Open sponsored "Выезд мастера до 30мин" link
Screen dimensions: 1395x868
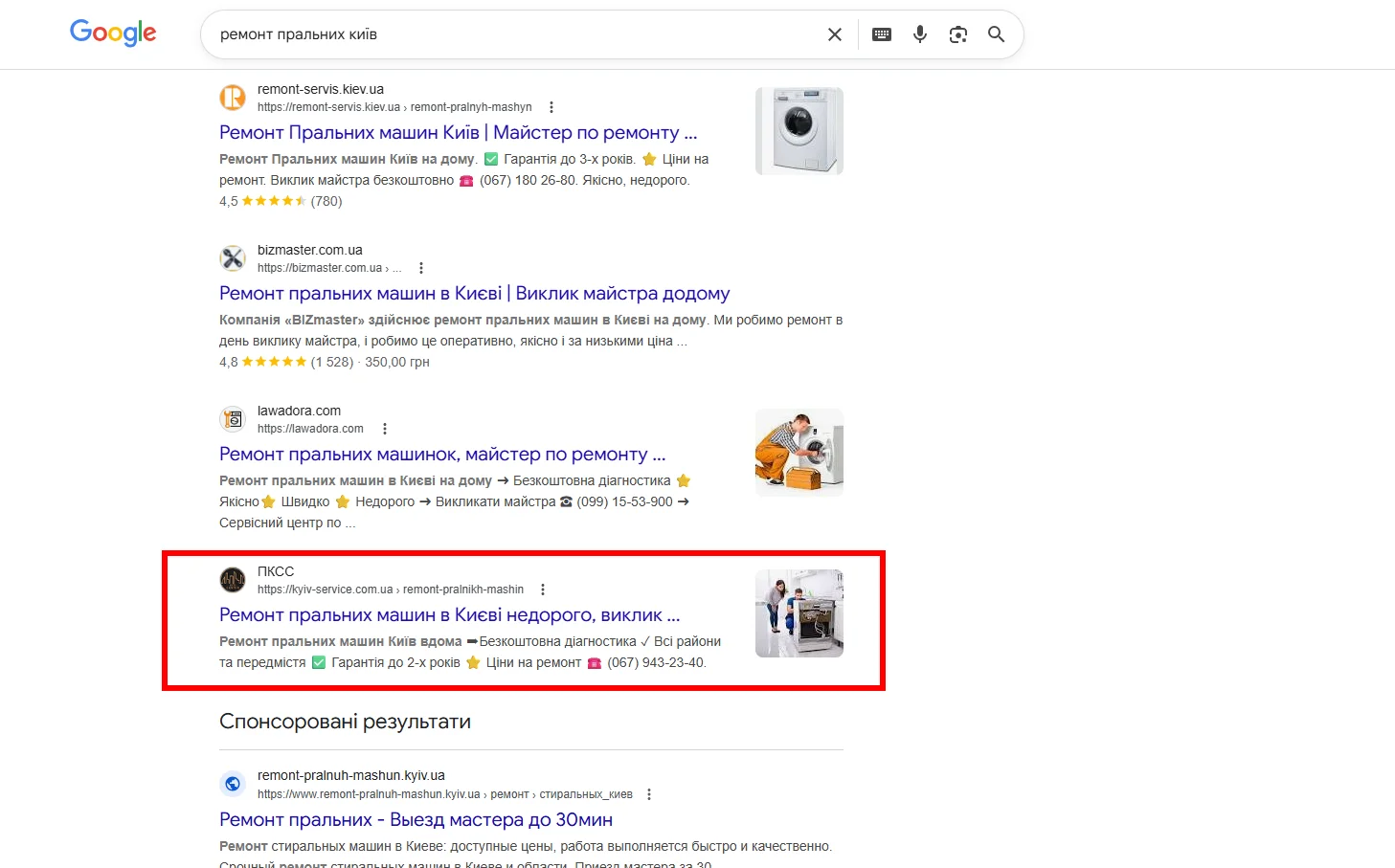pyautogui.click(x=416, y=819)
